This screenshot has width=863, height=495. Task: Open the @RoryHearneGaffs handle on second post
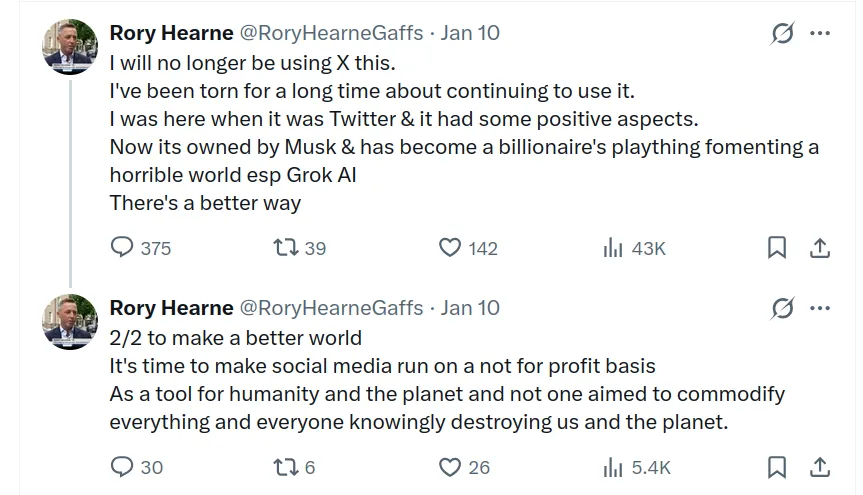[332, 308]
